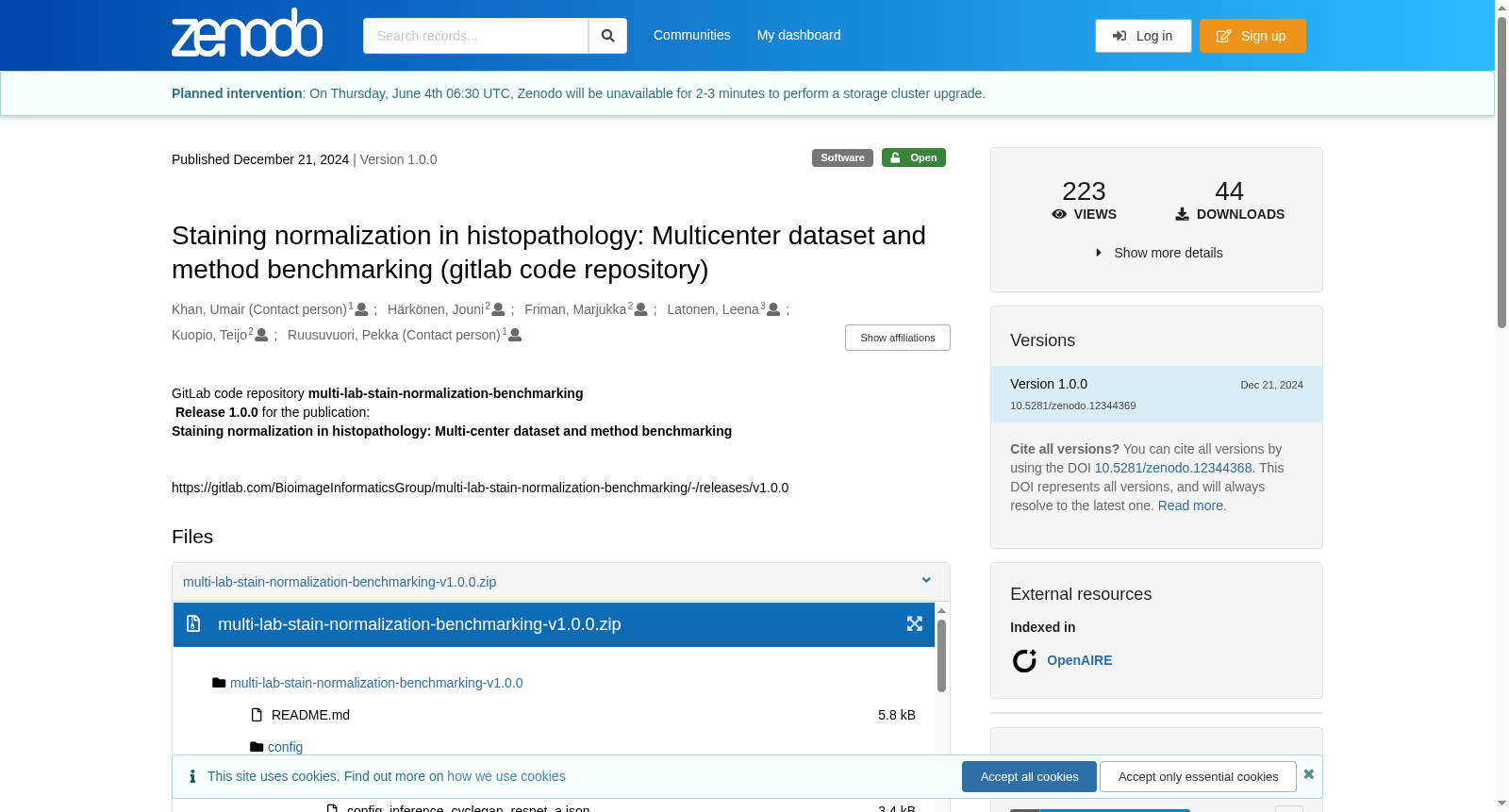This screenshot has width=1509, height=812.
Task: Click the views eye icon
Action: tap(1059, 214)
